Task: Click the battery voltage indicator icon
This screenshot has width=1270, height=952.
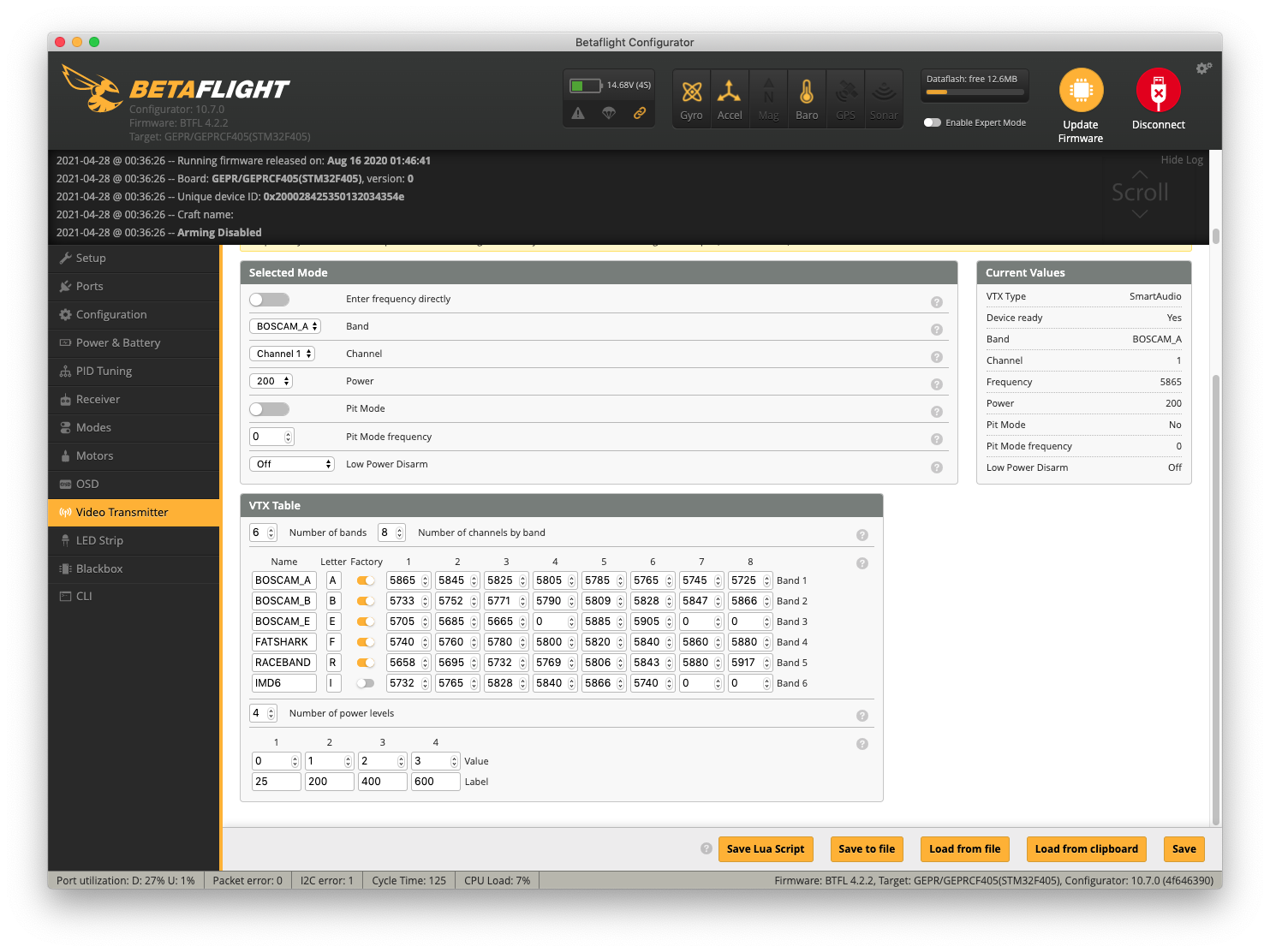Action: coord(586,86)
